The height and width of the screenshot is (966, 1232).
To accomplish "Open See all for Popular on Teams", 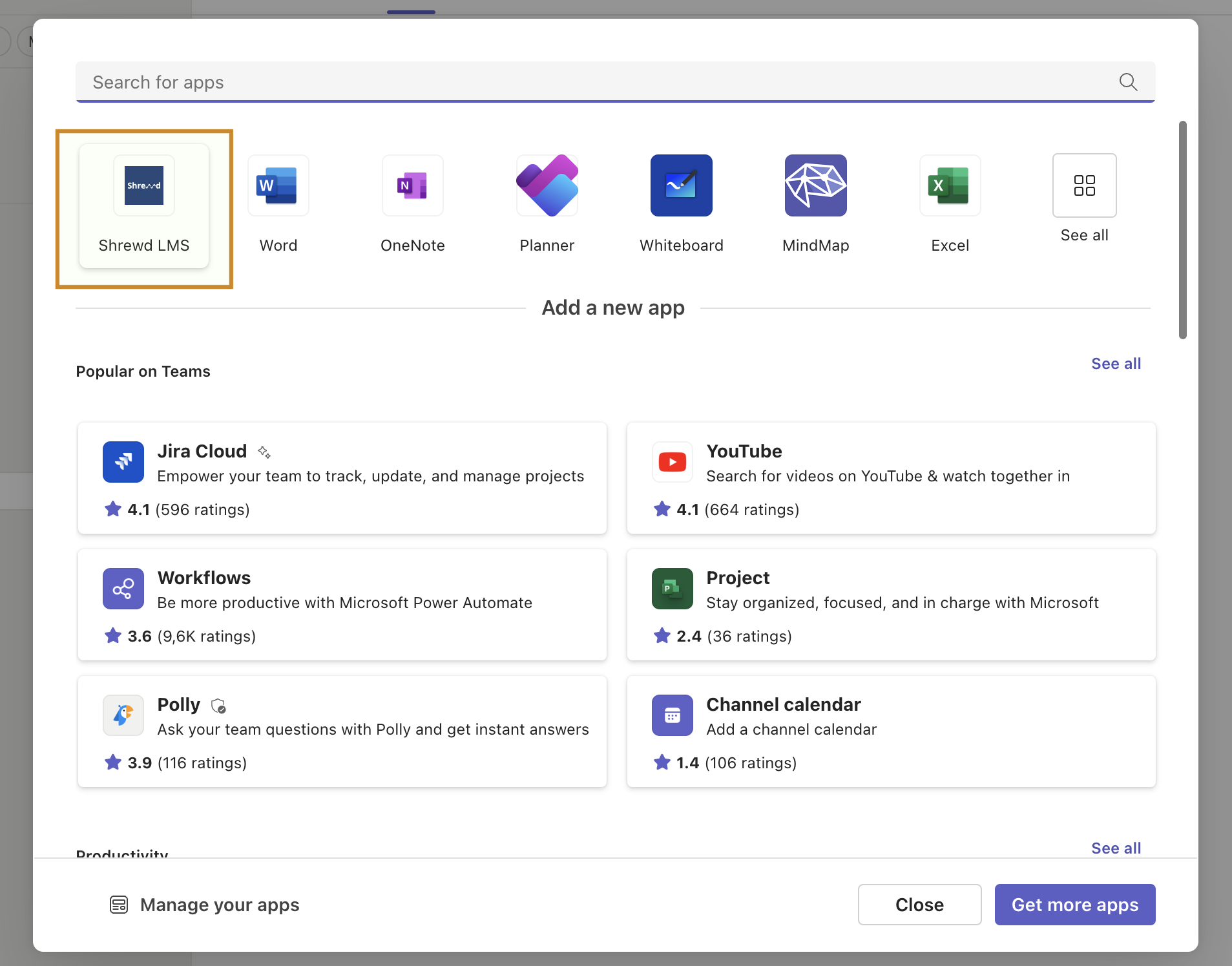I will point(1116,364).
